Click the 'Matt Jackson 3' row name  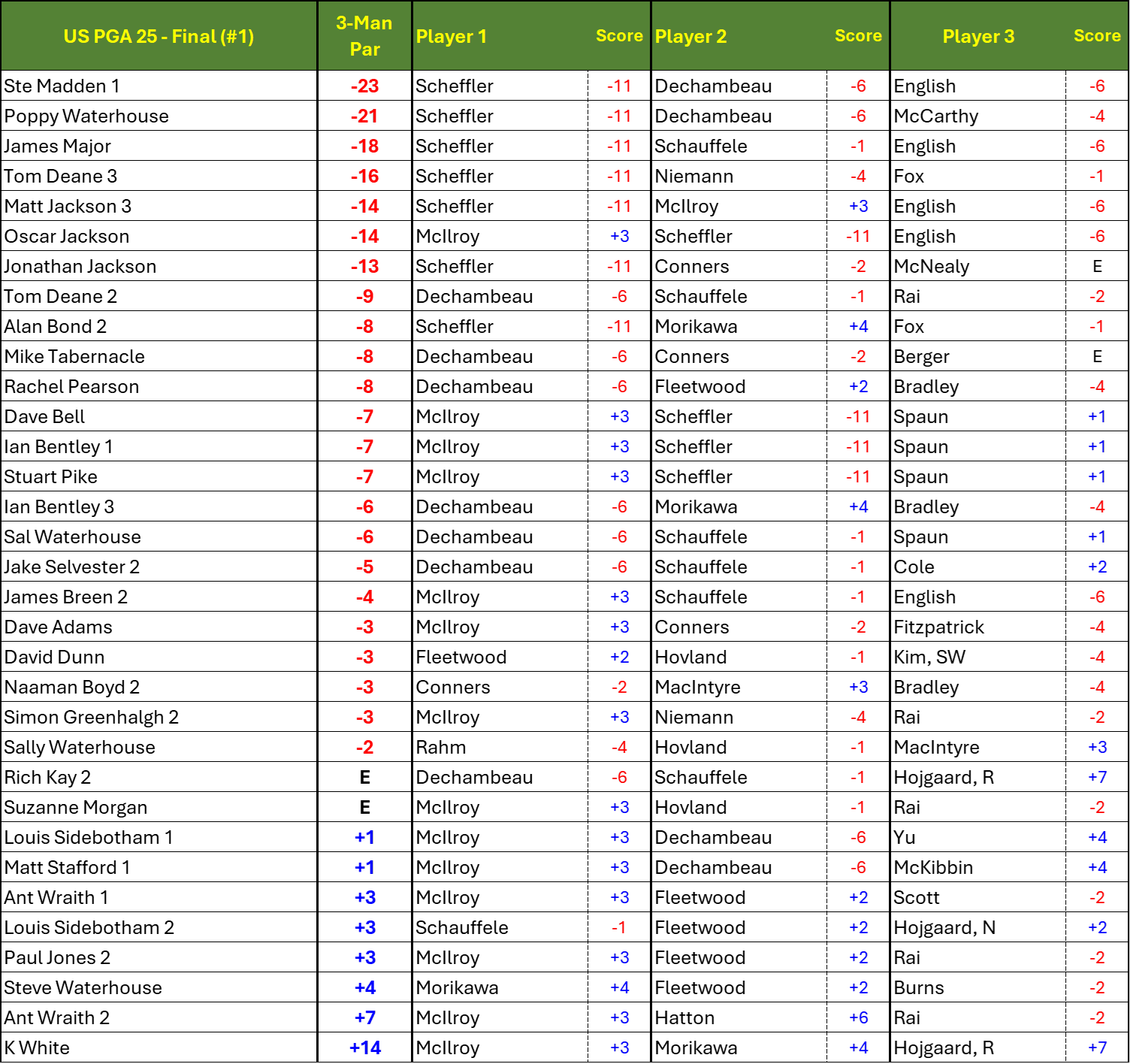click(x=159, y=206)
